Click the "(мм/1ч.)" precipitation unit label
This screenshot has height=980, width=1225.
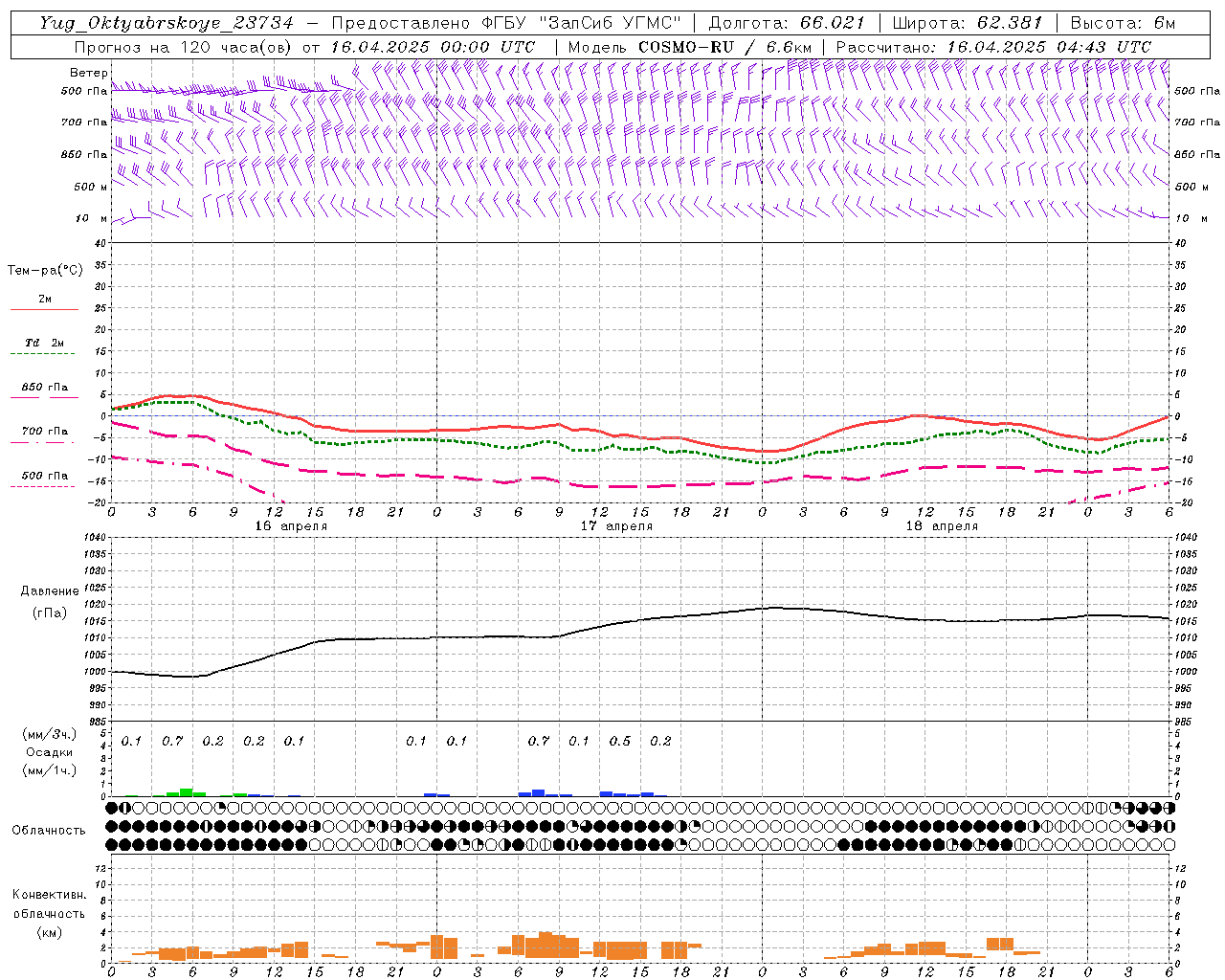point(49,770)
